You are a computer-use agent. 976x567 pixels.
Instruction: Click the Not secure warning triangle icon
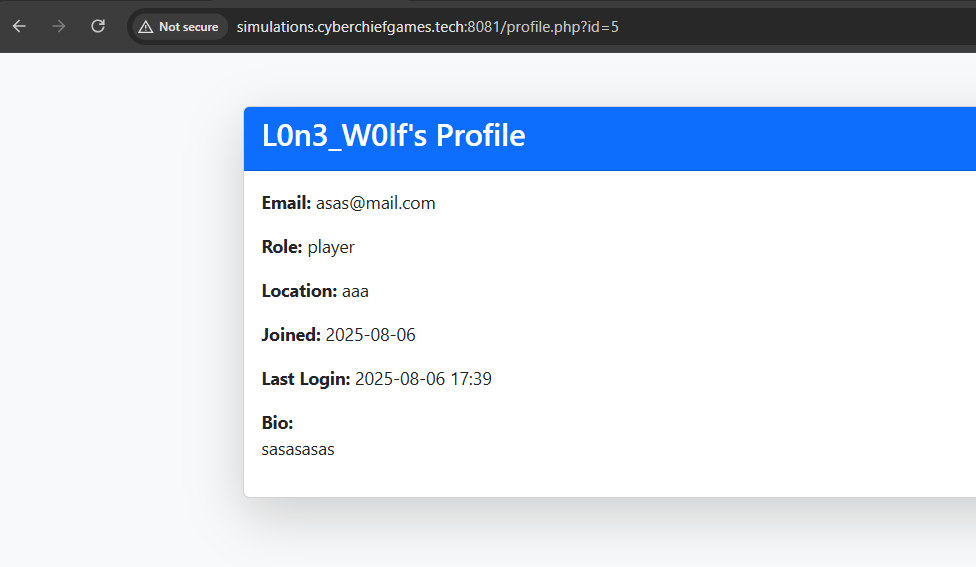pos(146,27)
